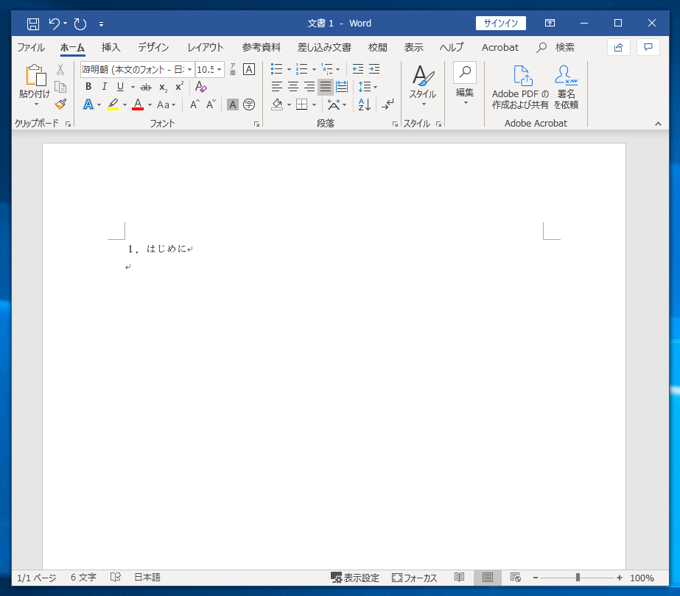
Task: Open the 編集 editing menu
Action: (x=465, y=85)
